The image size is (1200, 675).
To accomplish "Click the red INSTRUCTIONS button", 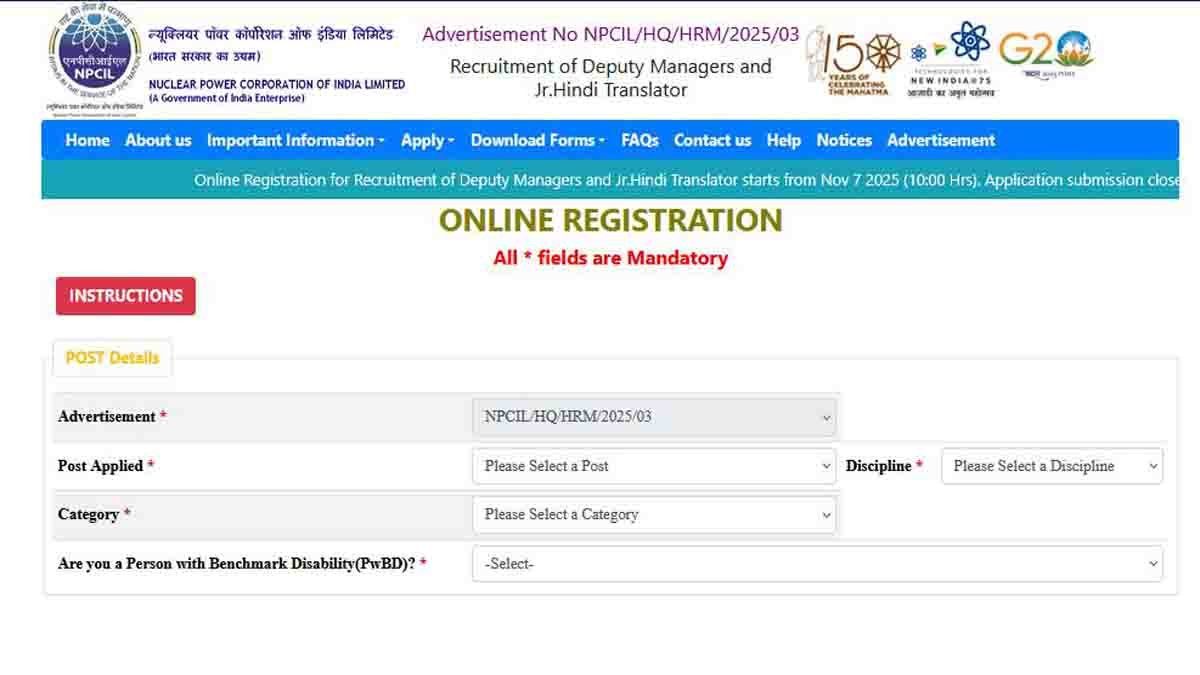I will coord(125,295).
